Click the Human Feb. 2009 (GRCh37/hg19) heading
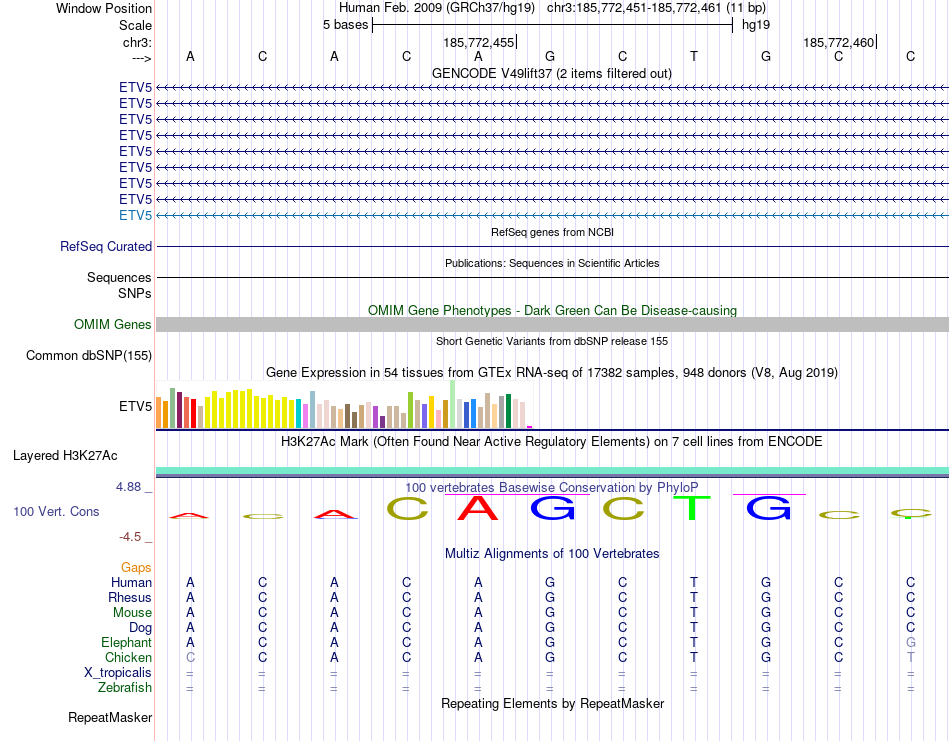The image size is (950, 741). coord(437,8)
